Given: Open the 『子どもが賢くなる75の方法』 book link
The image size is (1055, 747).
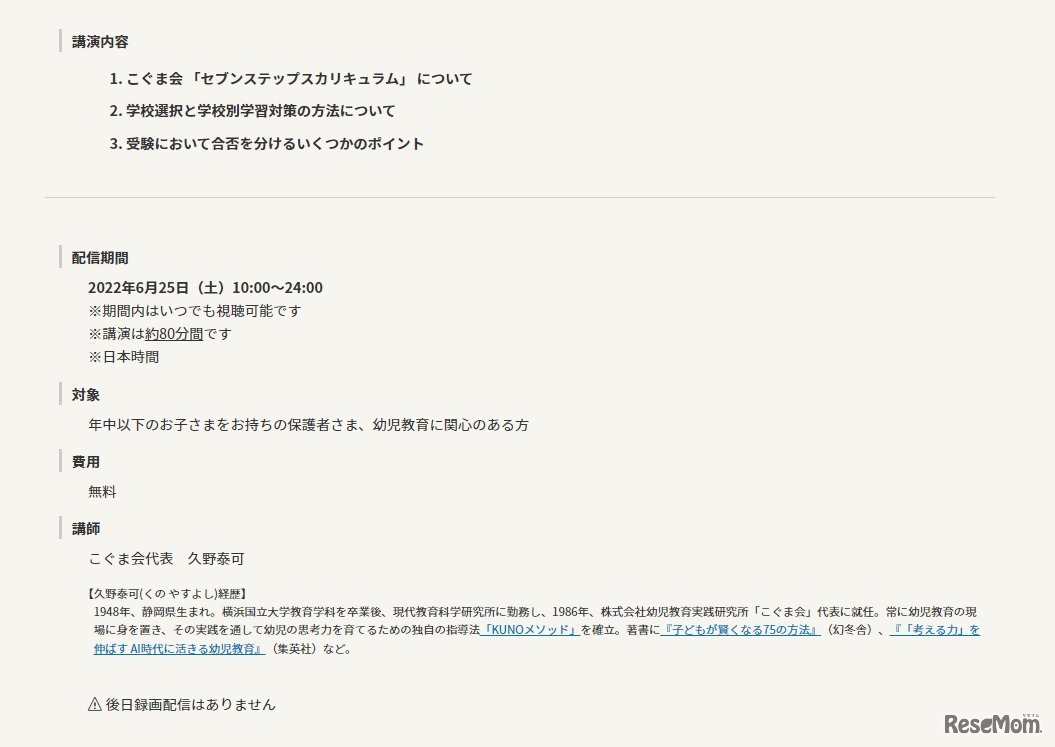Looking at the screenshot, I should point(742,630).
